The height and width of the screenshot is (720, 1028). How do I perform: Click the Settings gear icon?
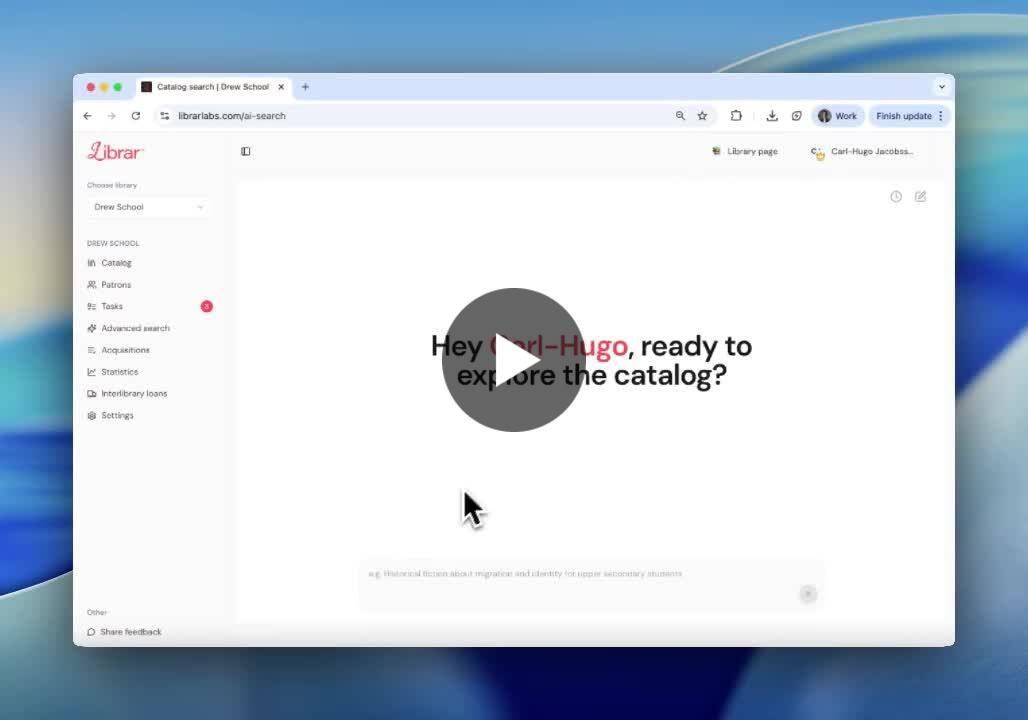pyautogui.click(x=92, y=415)
